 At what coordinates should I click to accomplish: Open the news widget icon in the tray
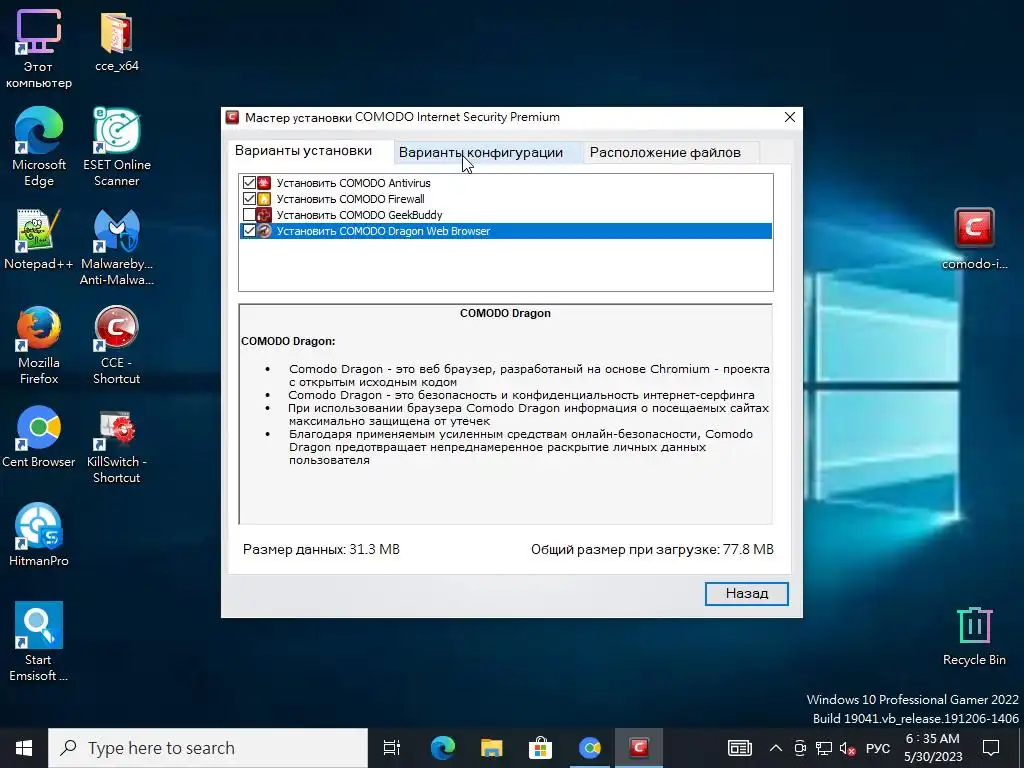tap(740, 748)
